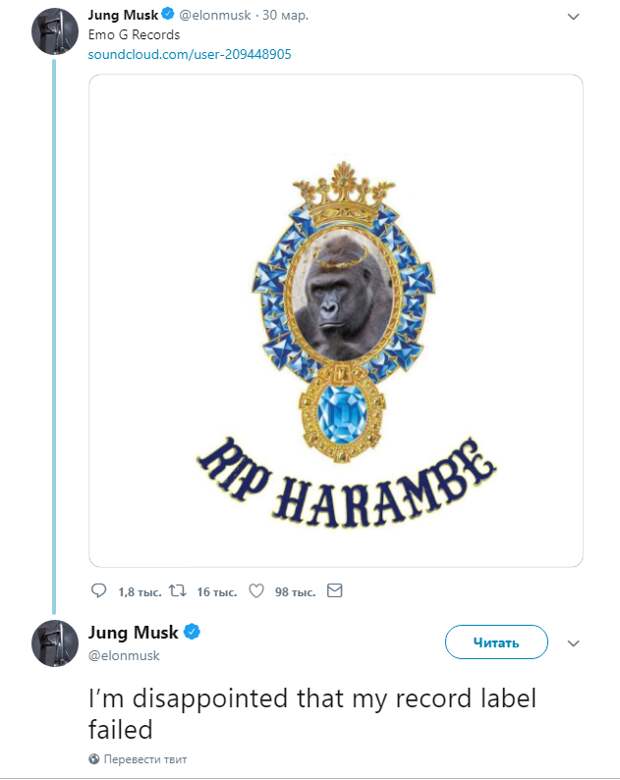Click the lower Jung Musk display name
620x780 pixels.
133,632
